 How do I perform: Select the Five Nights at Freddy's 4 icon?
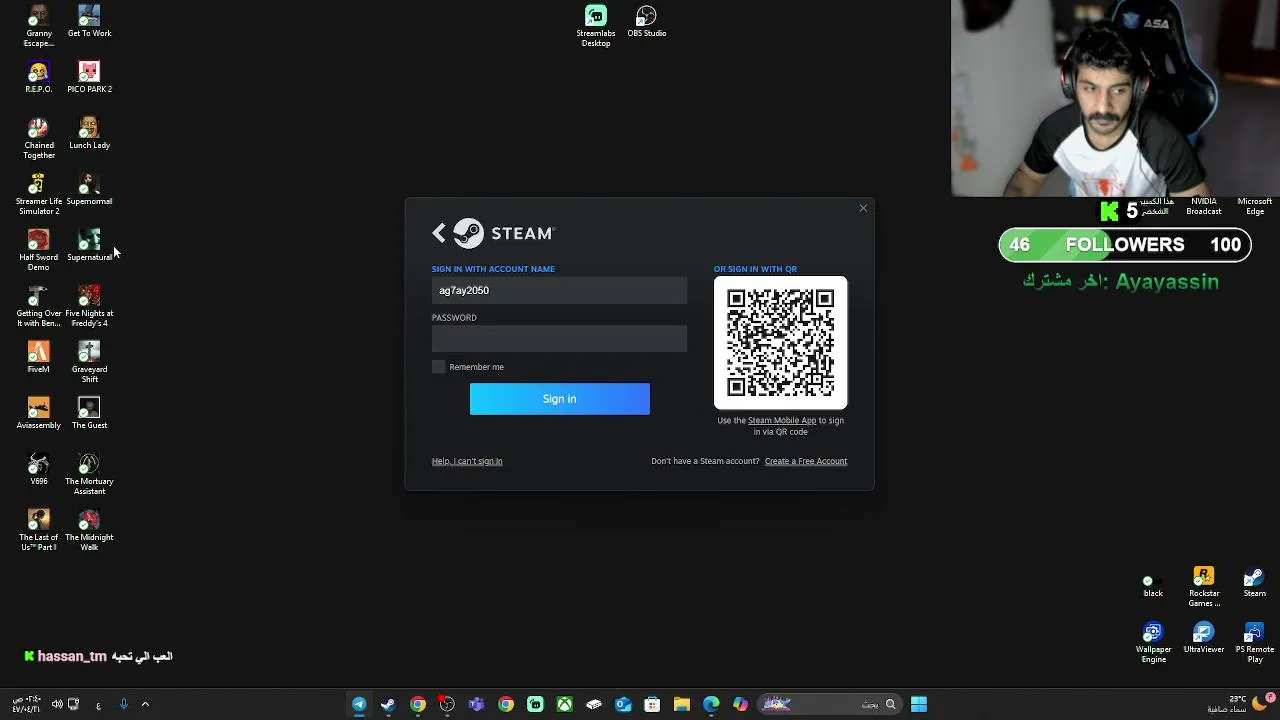click(x=89, y=307)
